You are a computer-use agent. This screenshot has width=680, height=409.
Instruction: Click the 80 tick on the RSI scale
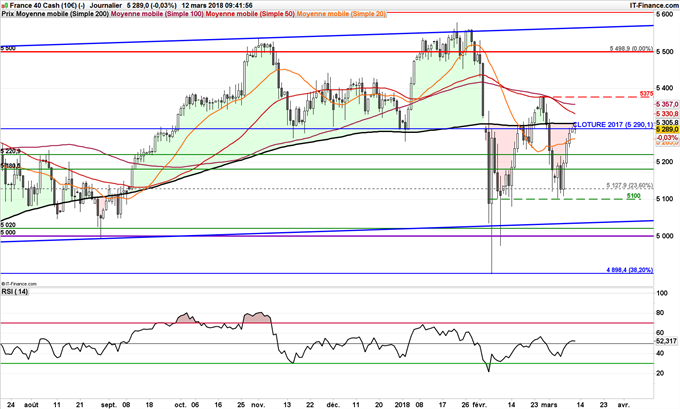(x=660, y=313)
